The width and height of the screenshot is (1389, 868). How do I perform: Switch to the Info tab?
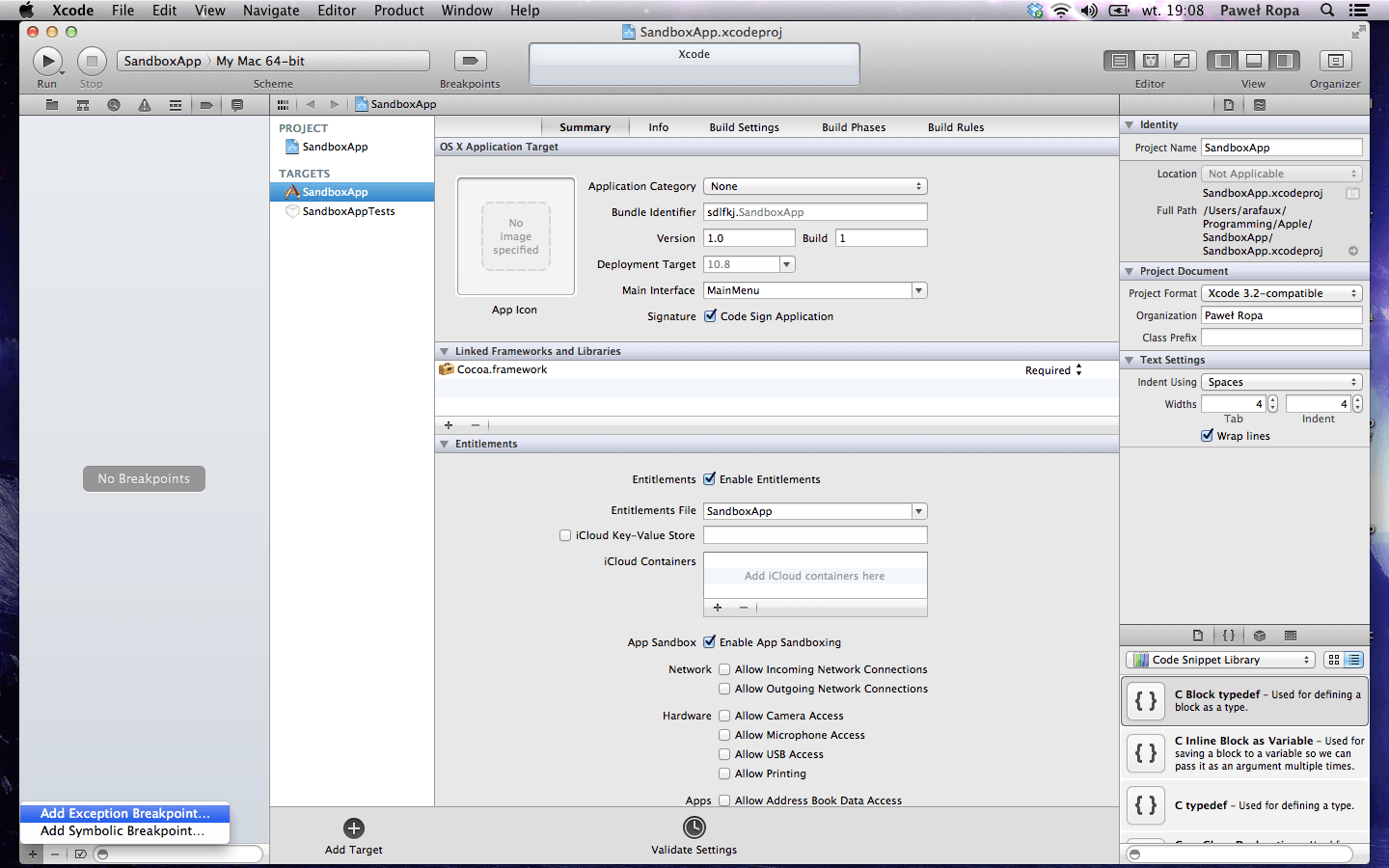[x=659, y=127]
